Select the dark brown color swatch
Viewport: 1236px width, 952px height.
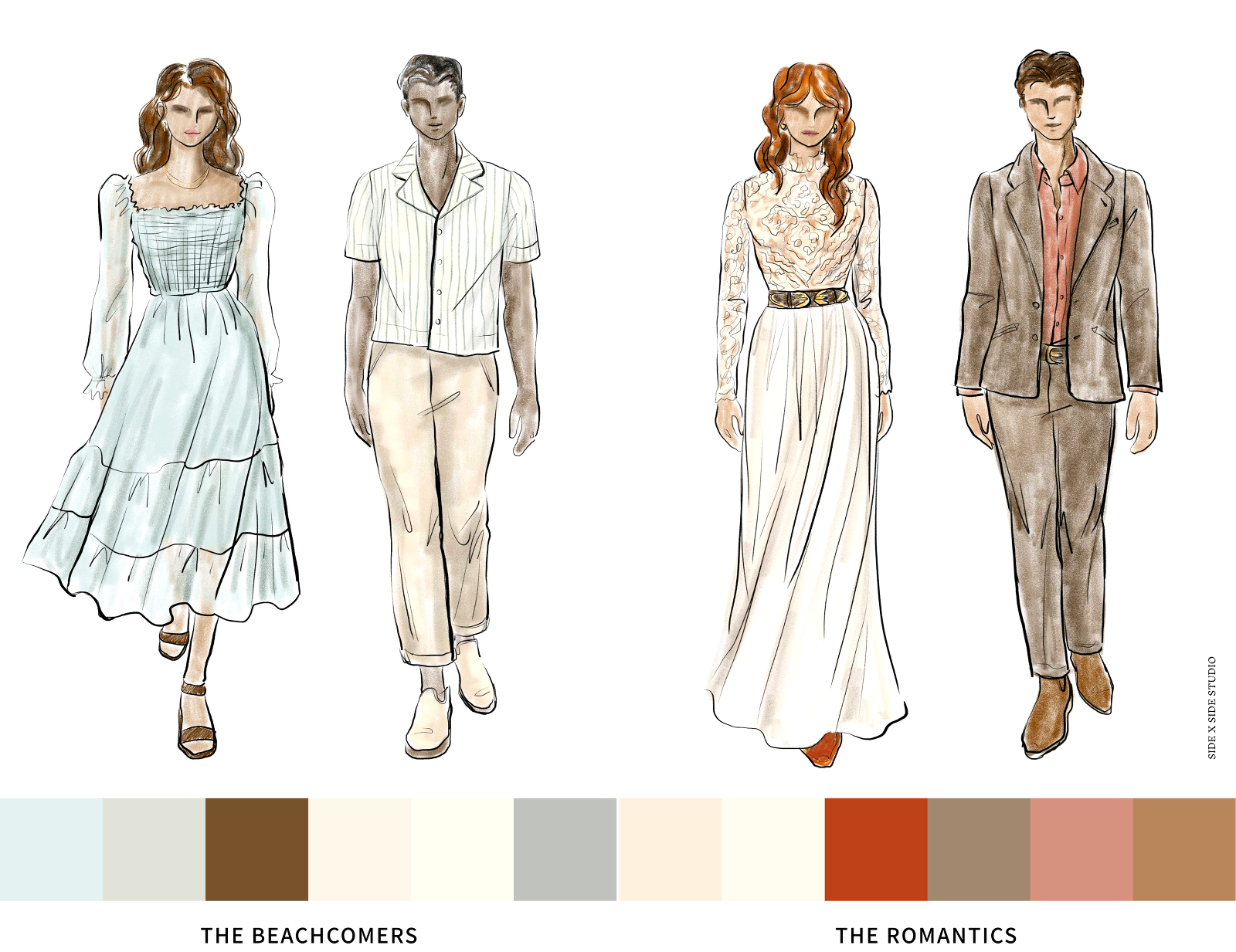point(256,849)
